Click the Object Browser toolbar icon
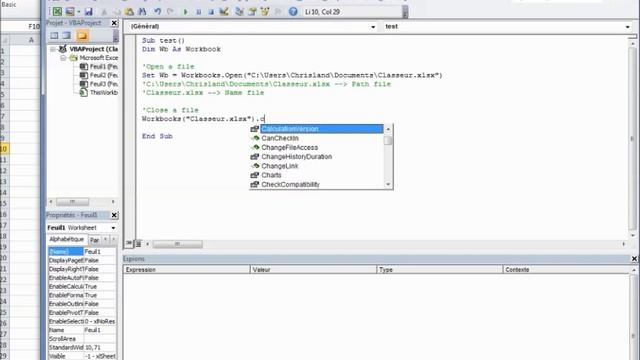The image size is (640, 360). (x=265, y=11)
